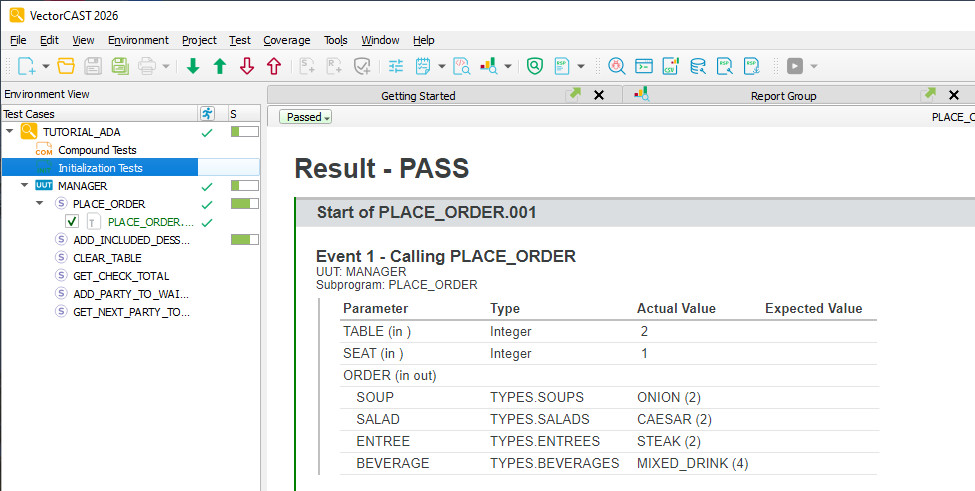
Task: Open the Coverage menu
Action: (x=287, y=40)
